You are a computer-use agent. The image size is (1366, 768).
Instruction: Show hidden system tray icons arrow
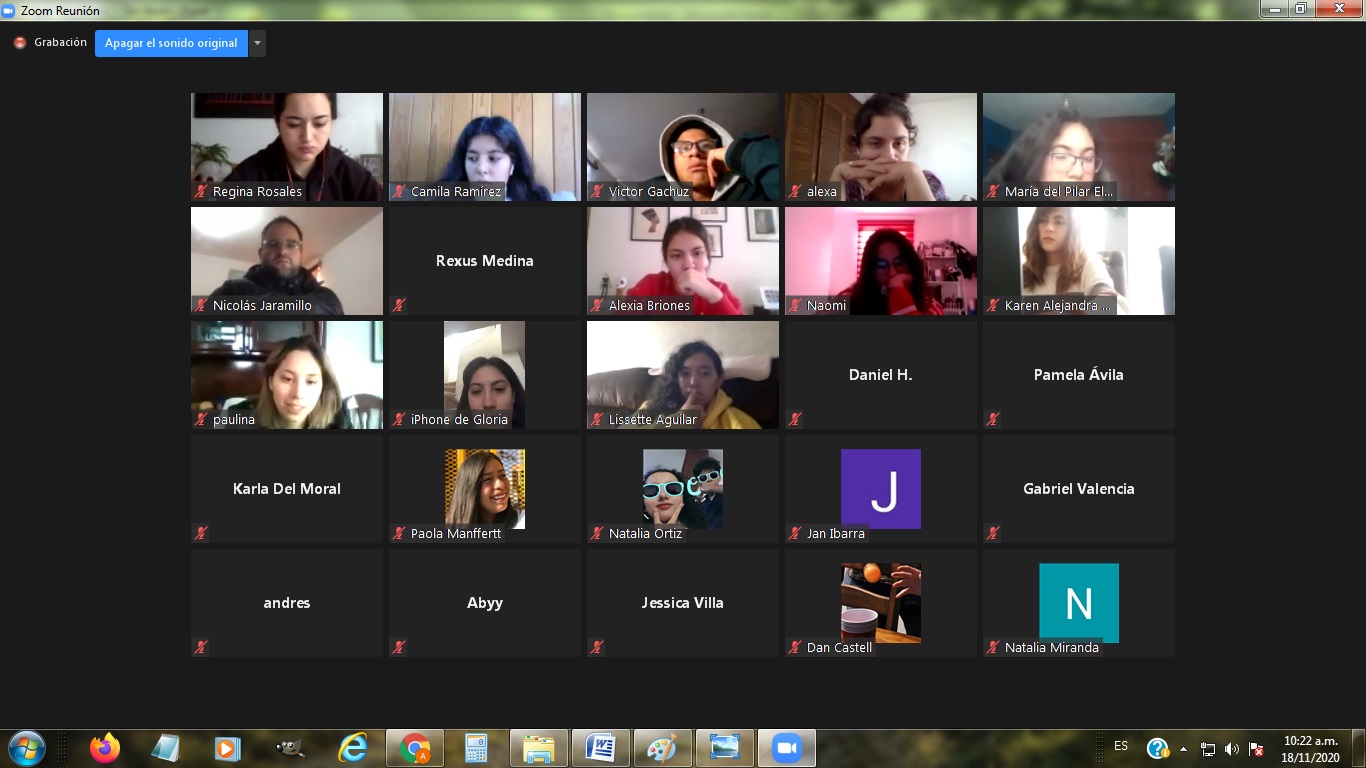click(x=1184, y=749)
